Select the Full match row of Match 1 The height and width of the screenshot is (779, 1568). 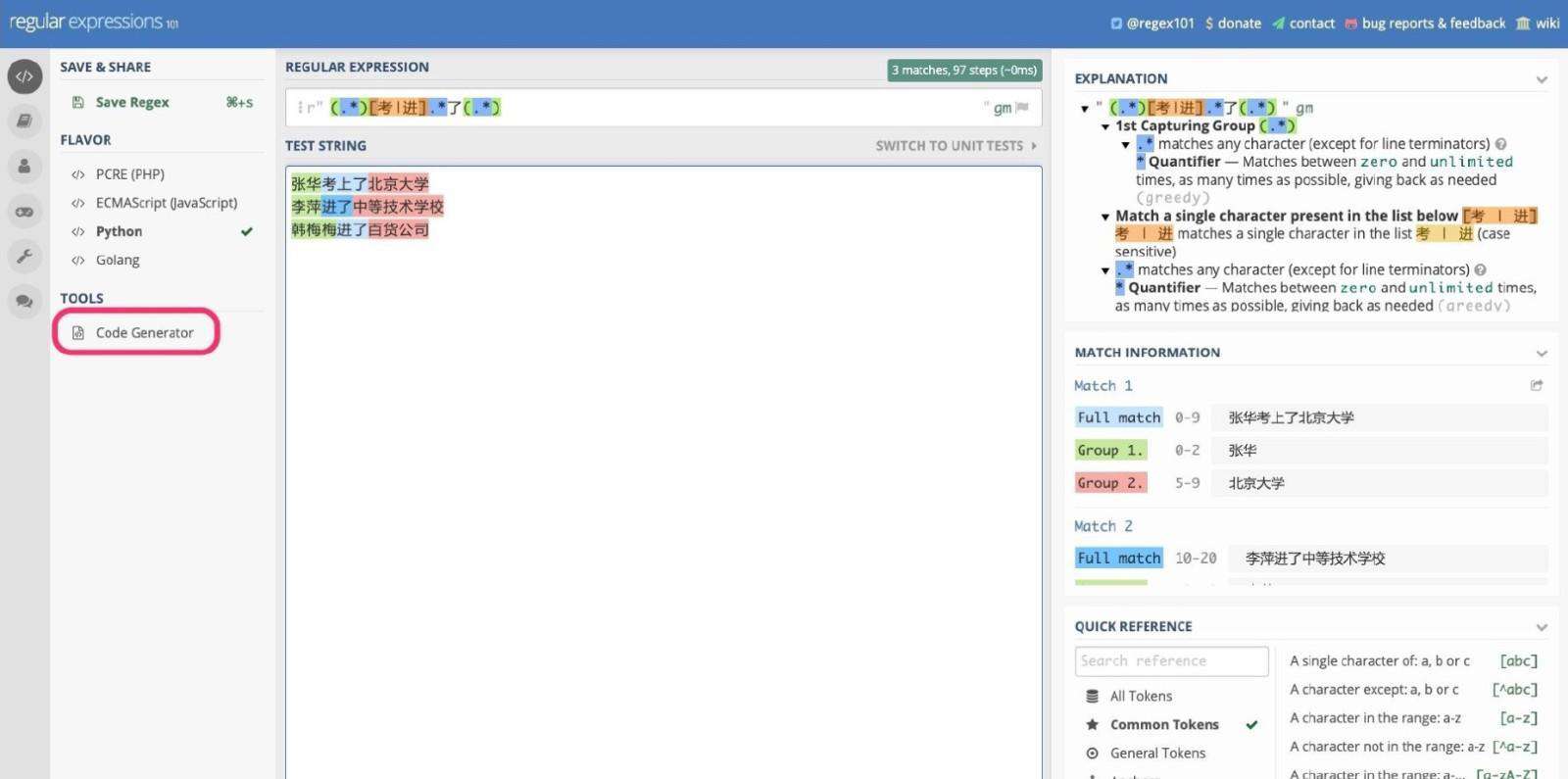coord(1311,417)
